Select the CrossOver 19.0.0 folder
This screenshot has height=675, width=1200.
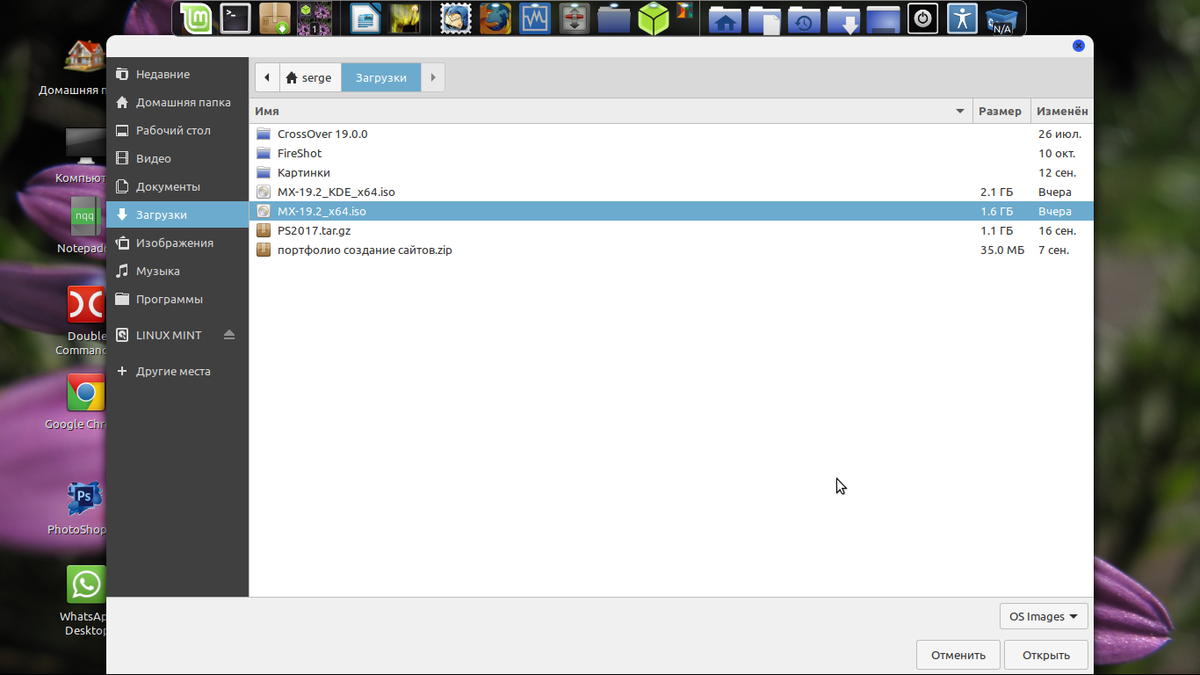[x=671, y=134]
